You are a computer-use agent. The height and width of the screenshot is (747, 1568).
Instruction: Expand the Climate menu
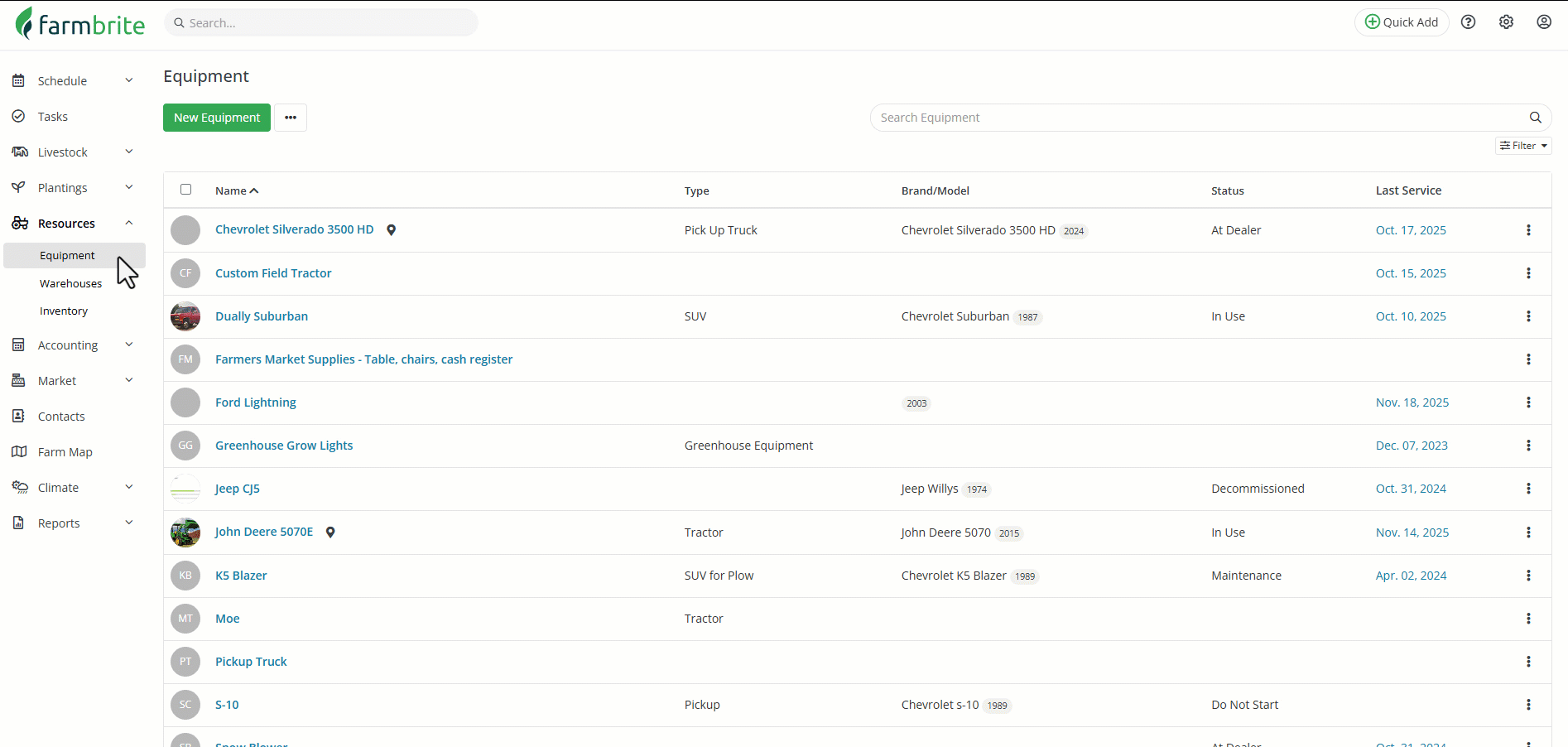[x=129, y=487]
